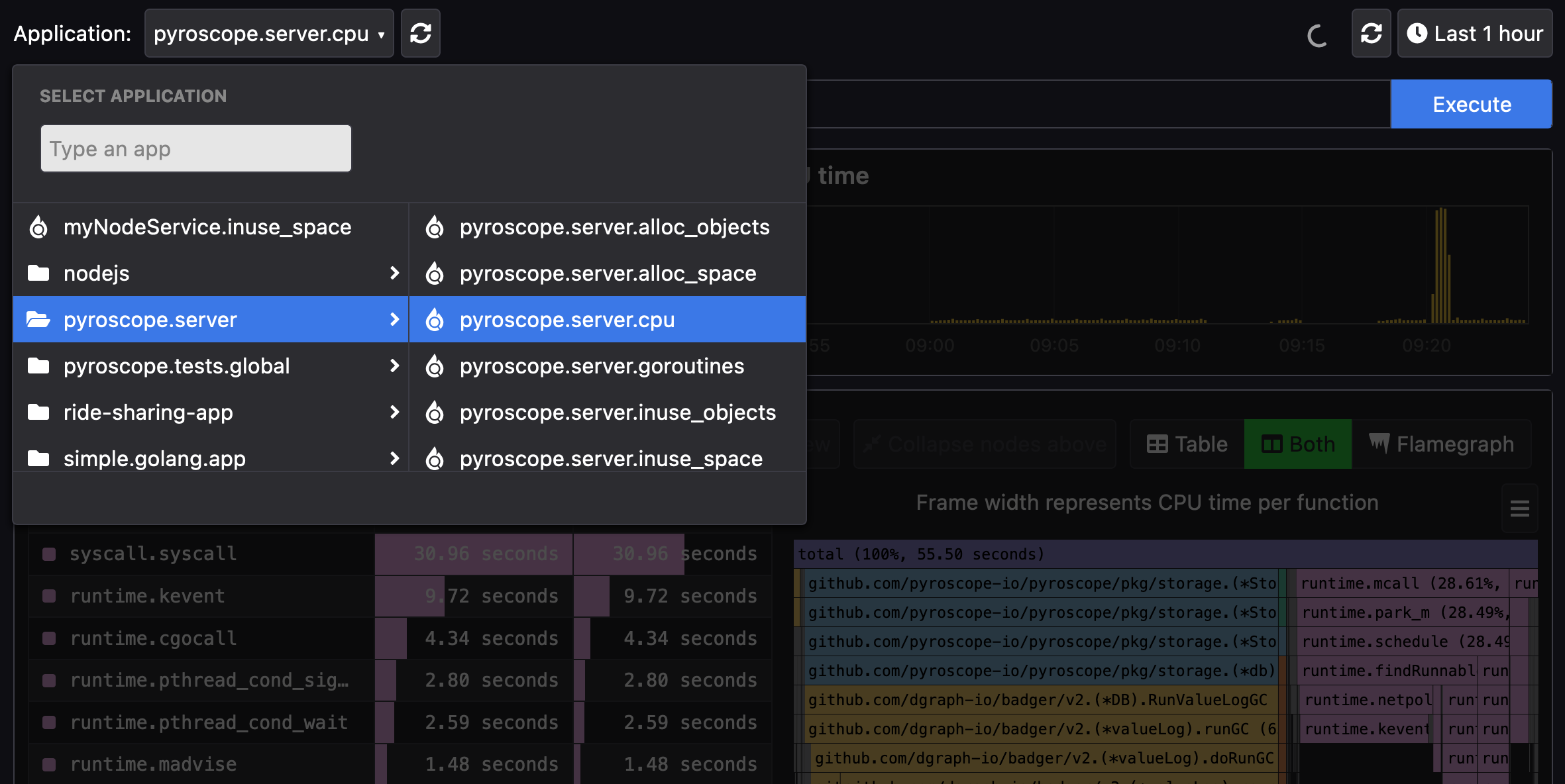The height and width of the screenshot is (784, 1565).
Task: Click the open folder icon of pyroscope.server
Action: click(x=38, y=319)
